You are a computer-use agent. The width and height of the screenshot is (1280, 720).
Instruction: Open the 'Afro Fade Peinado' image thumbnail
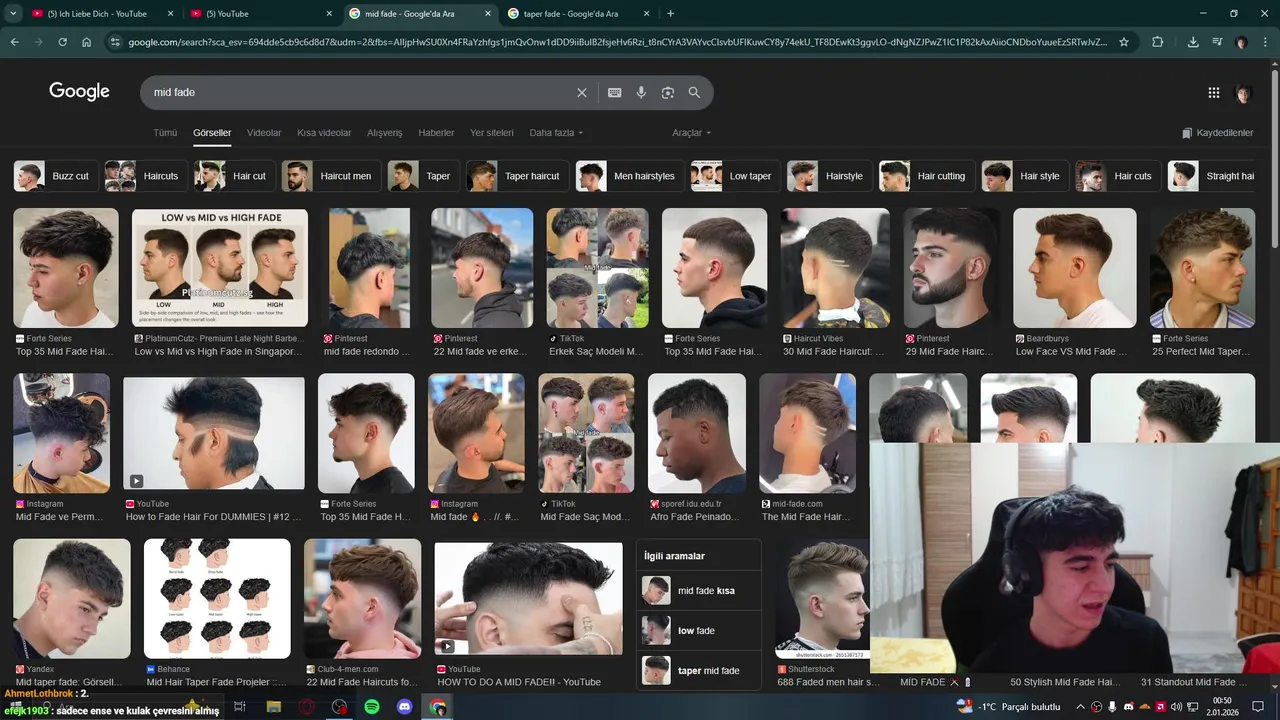(697, 433)
